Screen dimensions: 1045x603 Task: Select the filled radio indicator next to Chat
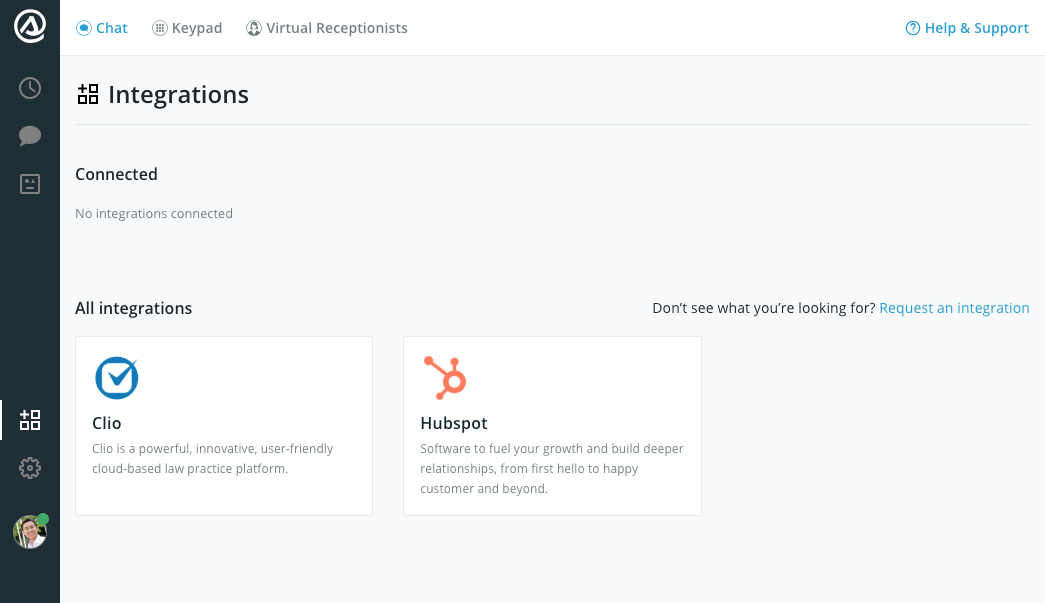coord(84,28)
